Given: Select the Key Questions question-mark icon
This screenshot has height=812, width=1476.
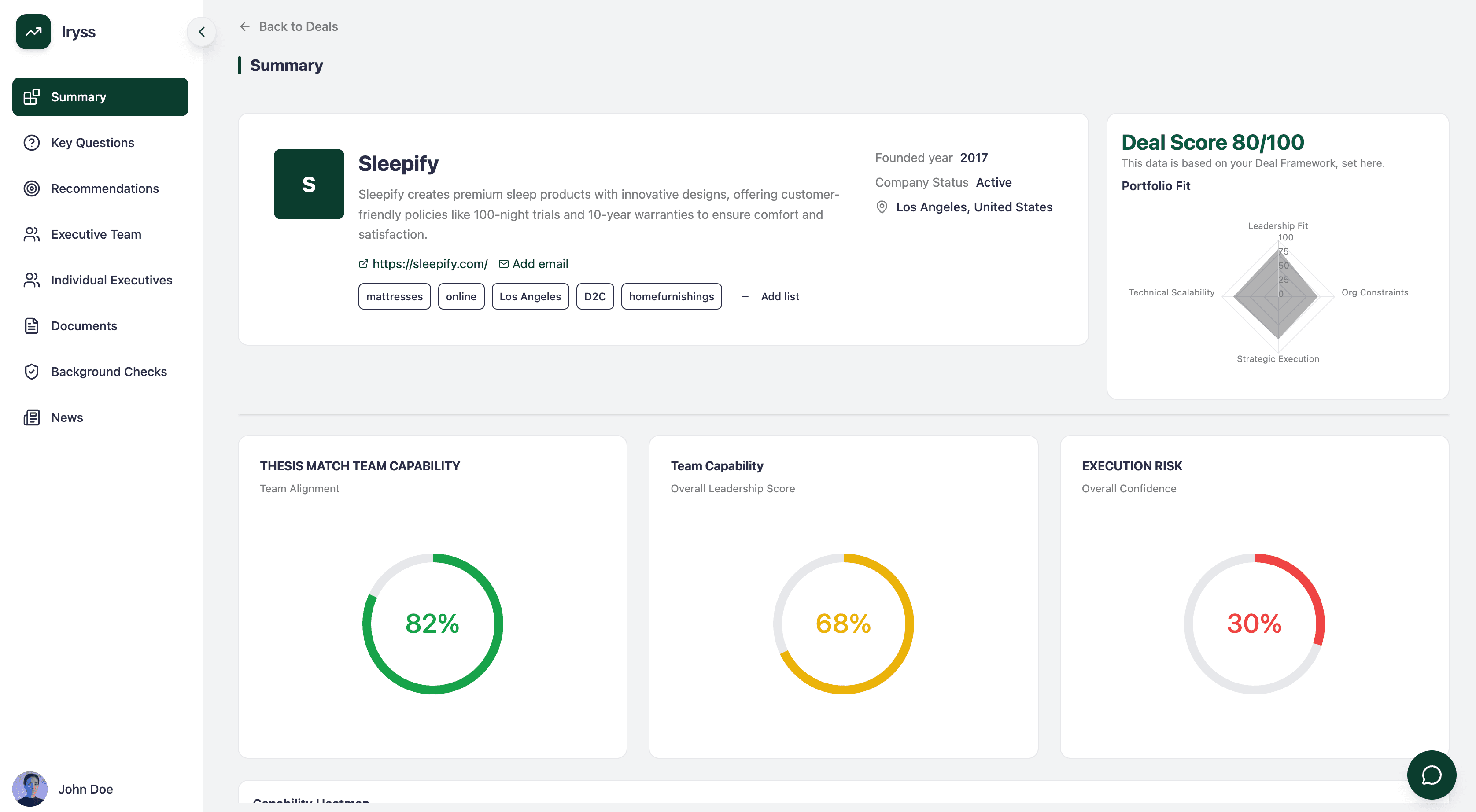Looking at the screenshot, I should tap(31, 142).
